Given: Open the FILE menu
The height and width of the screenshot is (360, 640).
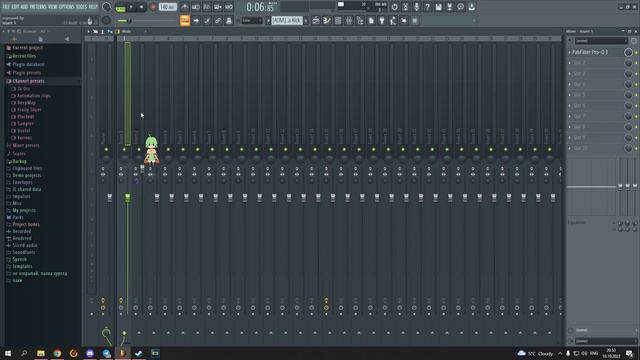Looking at the screenshot, I should (6, 7).
